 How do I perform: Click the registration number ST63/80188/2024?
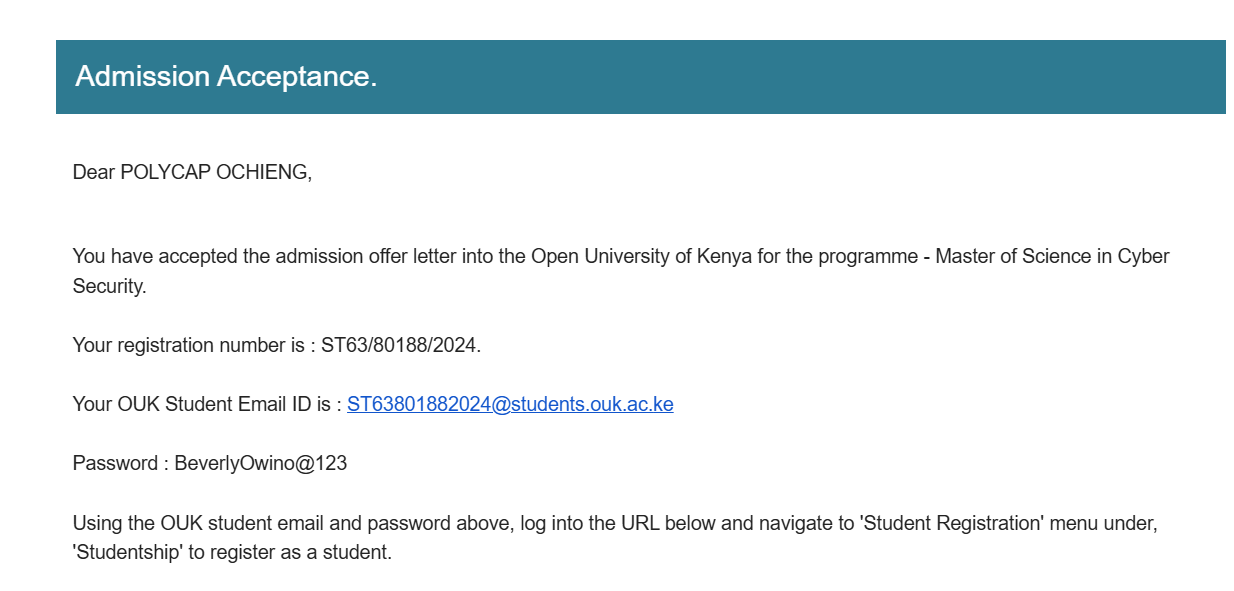click(400, 346)
